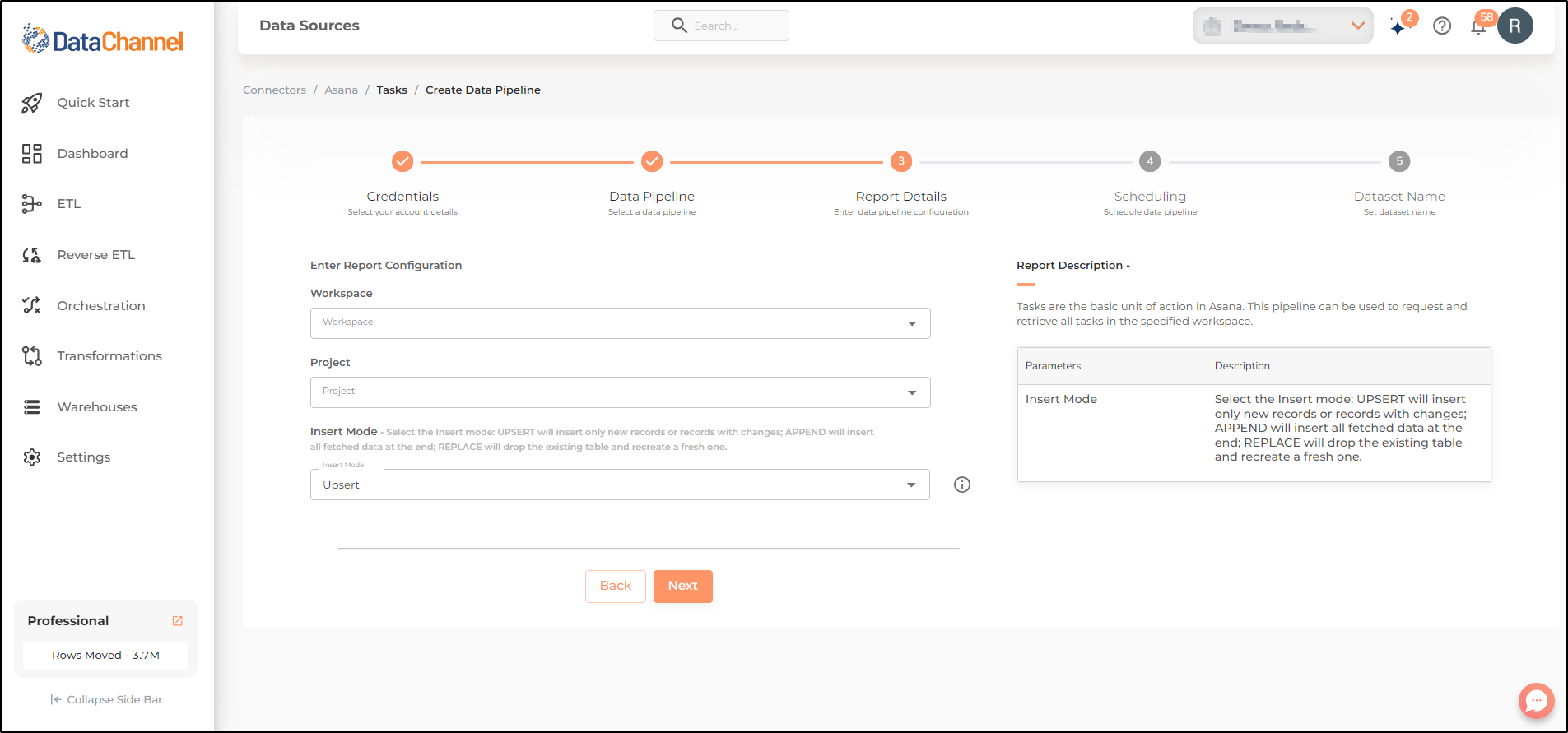Click the Parameters column header
This screenshot has width=1568, height=733.
1112,366
